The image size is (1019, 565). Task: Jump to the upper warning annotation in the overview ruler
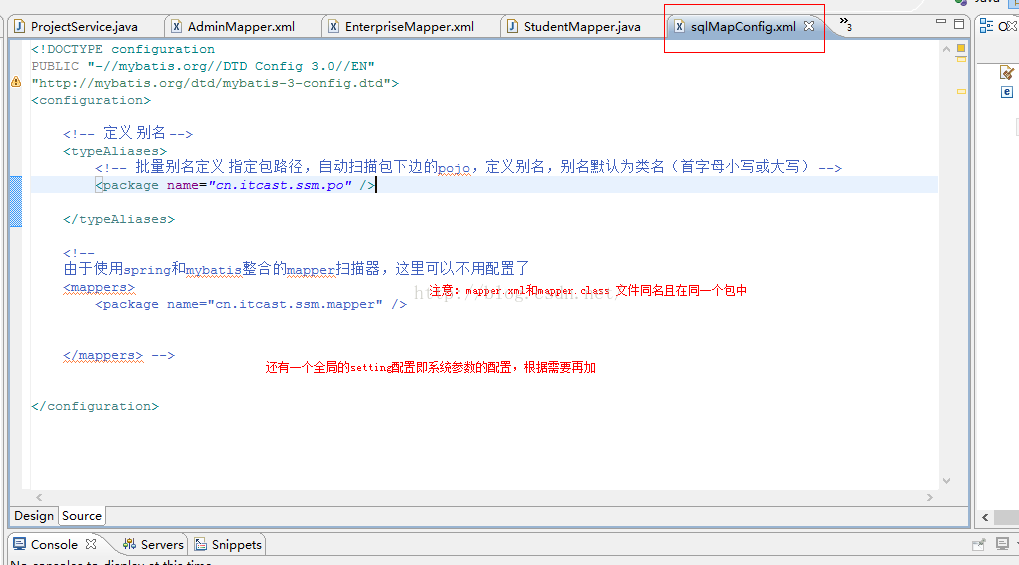961,59
